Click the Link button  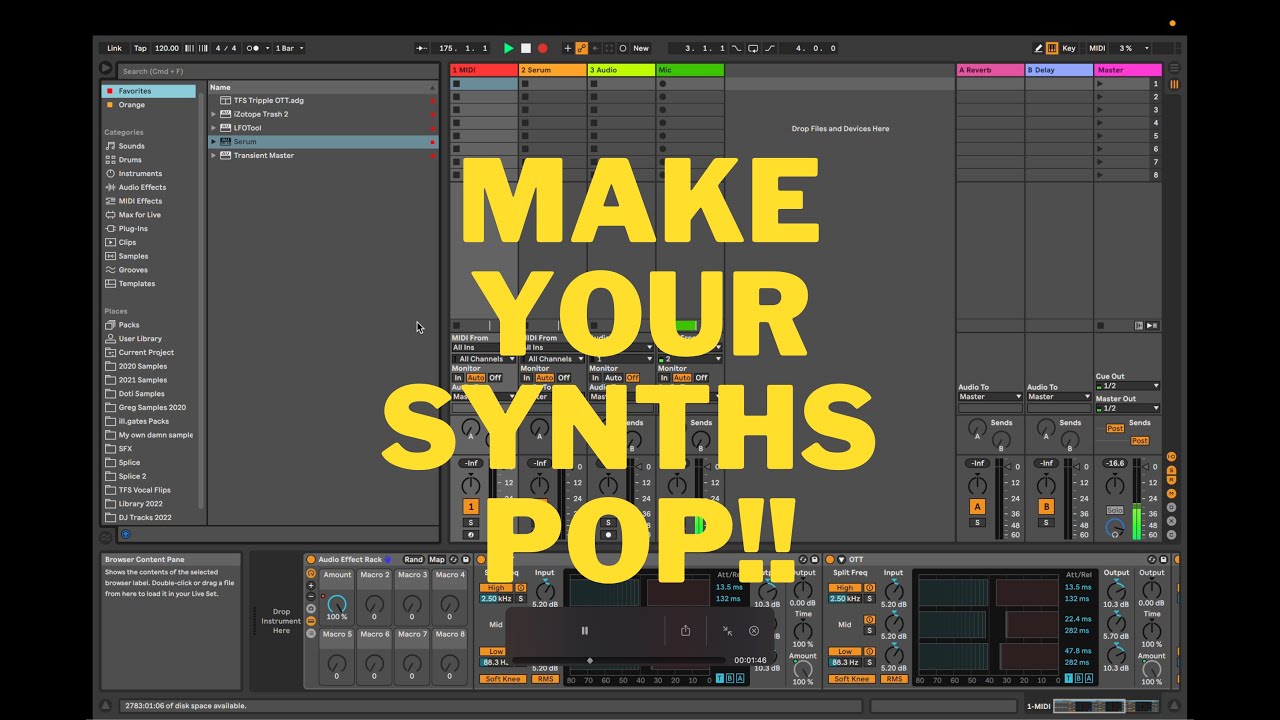pos(114,48)
